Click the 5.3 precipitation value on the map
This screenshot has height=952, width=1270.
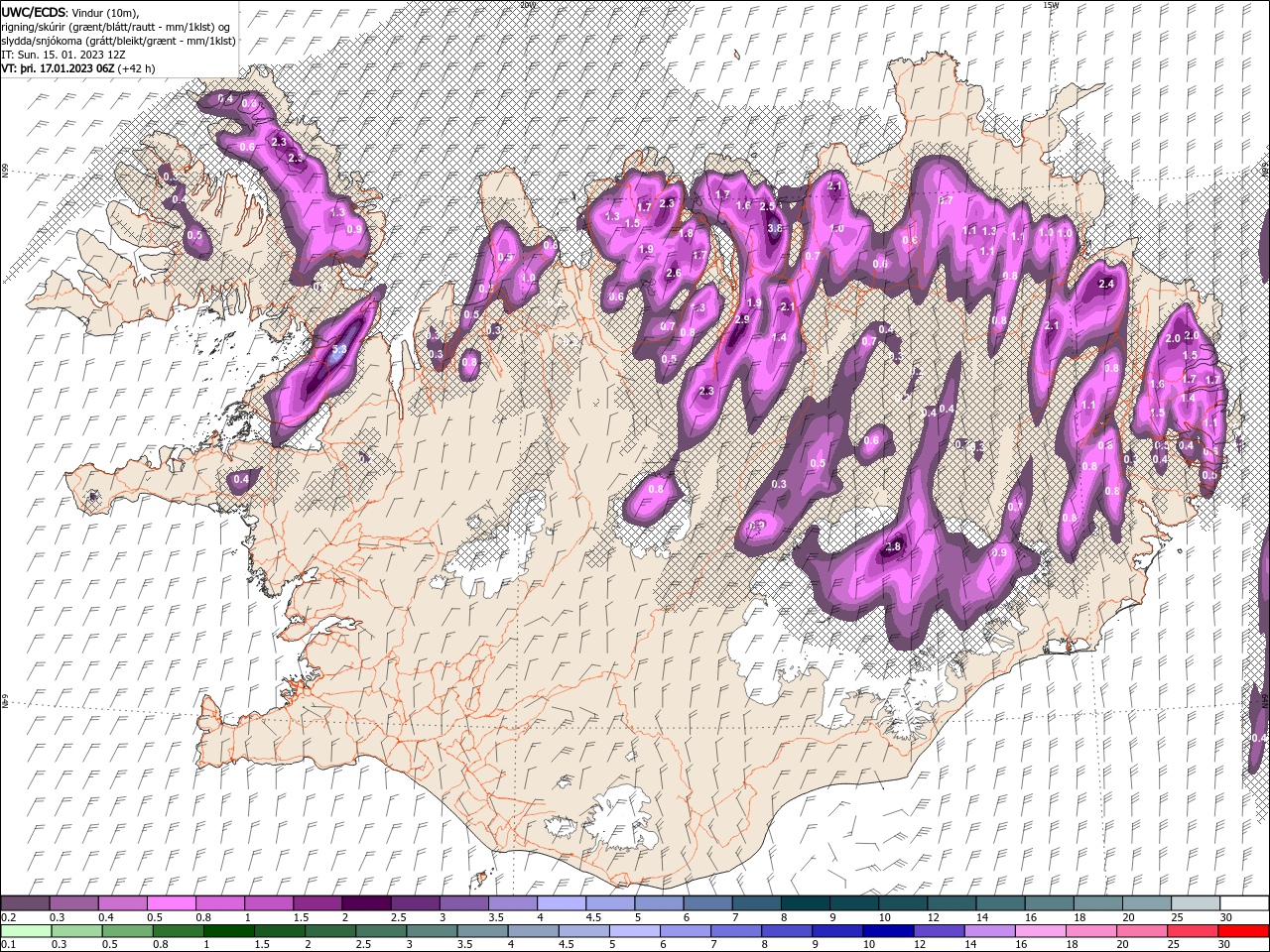(x=338, y=350)
